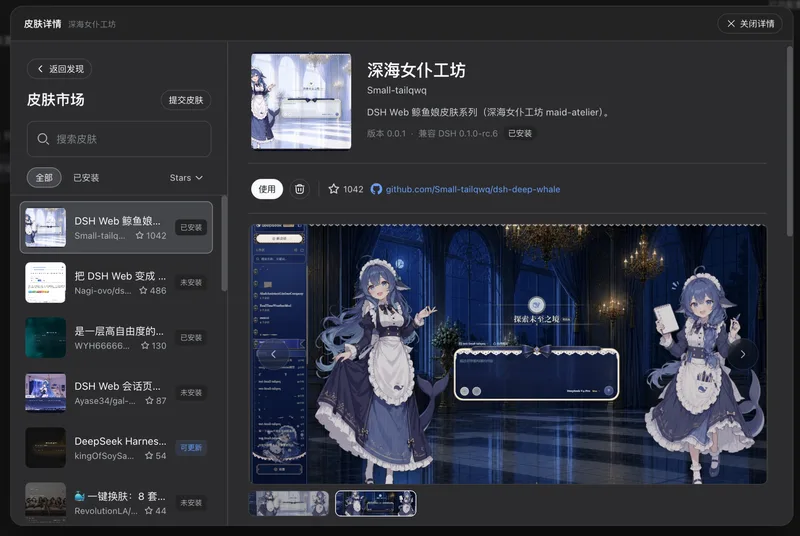800x536 pixels.
Task: Open the github.com/Small-tailqwq/dsh-deep-whale link
Action: pyautogui.click(x=472, y=189)
